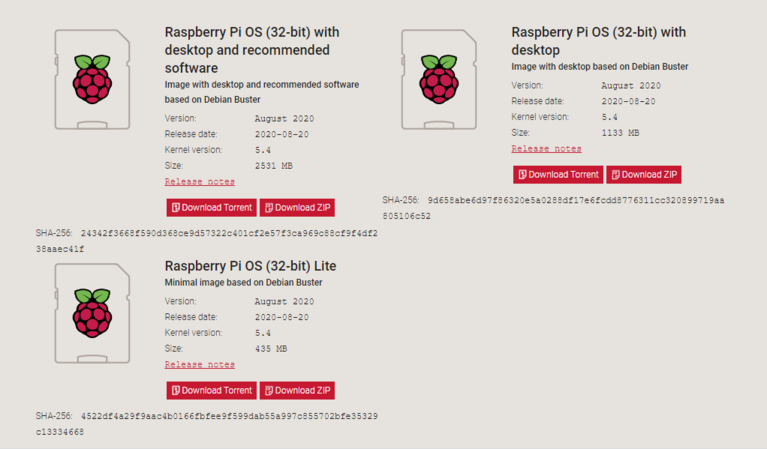Download Torrent for Raspberry Pi OS with desktop

[x=558, y=174]
